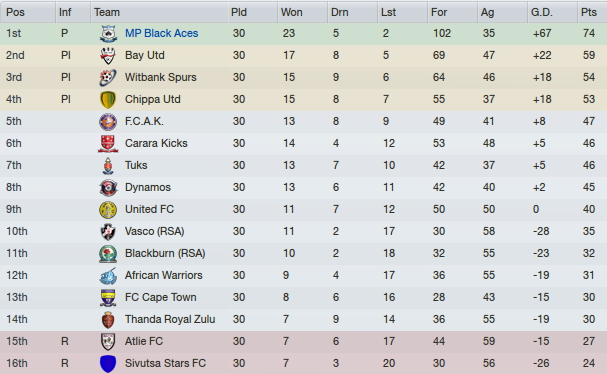607x374 pixels.
Task: Click the MP Black Aces club crest
Action: (108, 34)
